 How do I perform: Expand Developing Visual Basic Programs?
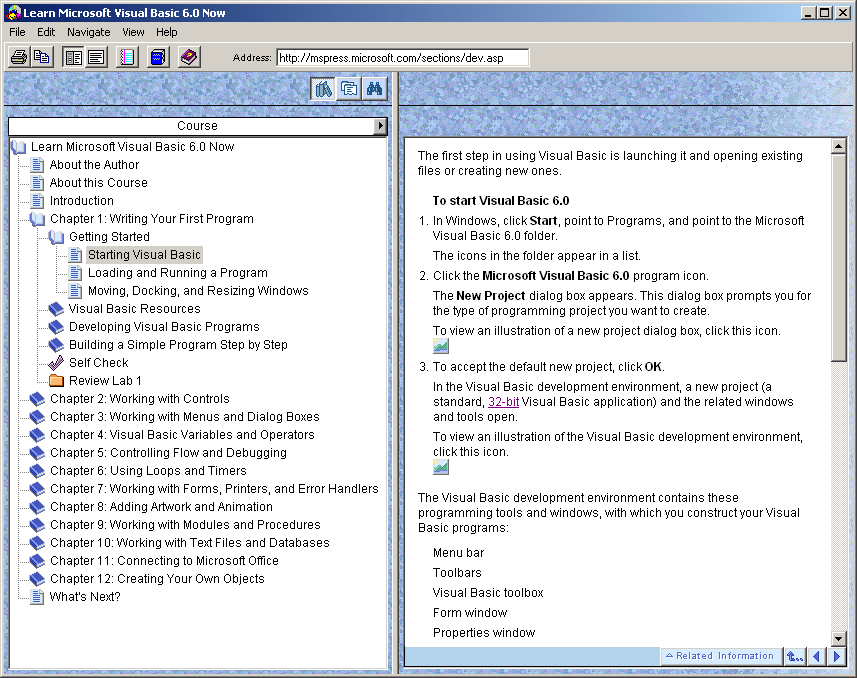tap(56, 327)
